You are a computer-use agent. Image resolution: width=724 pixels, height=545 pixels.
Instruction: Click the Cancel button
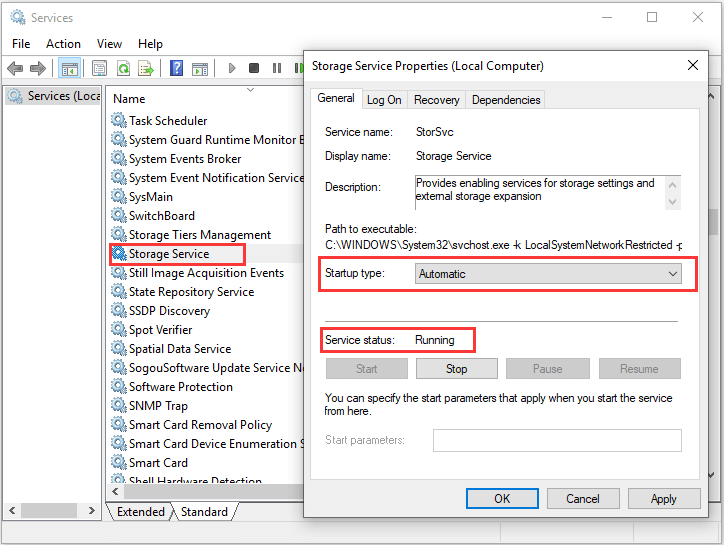coord(583,499)
